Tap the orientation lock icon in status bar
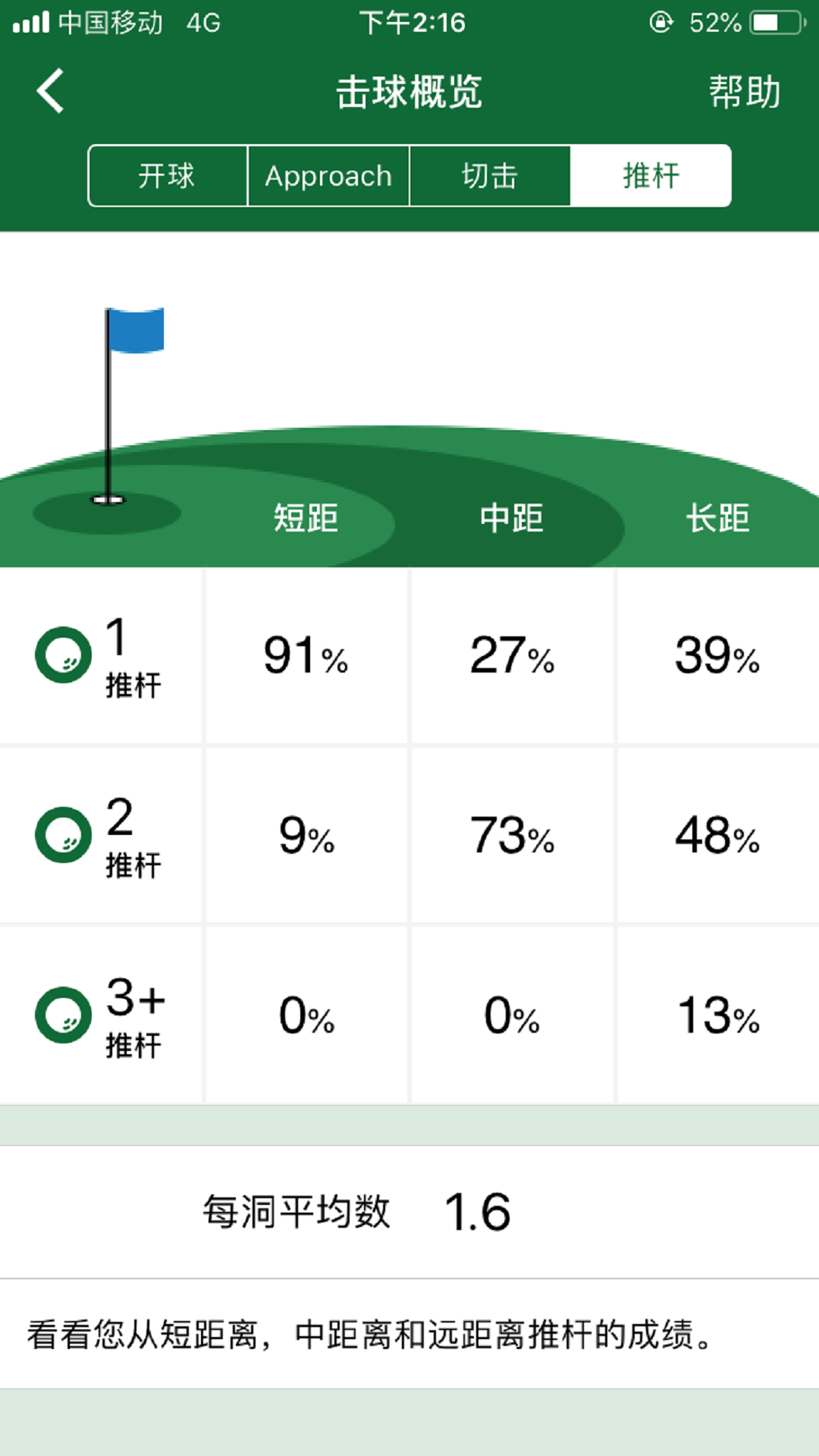819x1456 pixels. coord(659,23)
